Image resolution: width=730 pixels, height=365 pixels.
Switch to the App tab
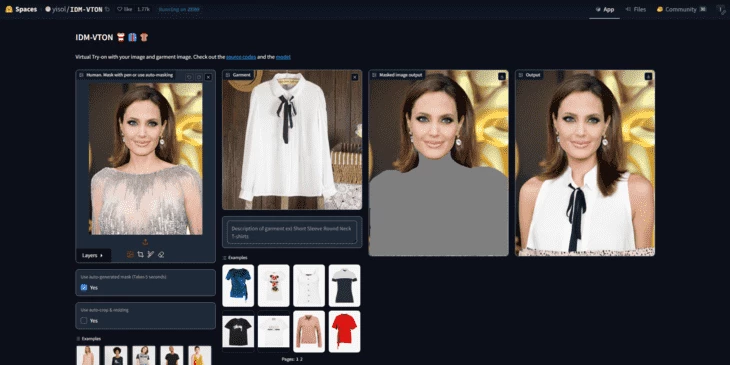point(604,9)
